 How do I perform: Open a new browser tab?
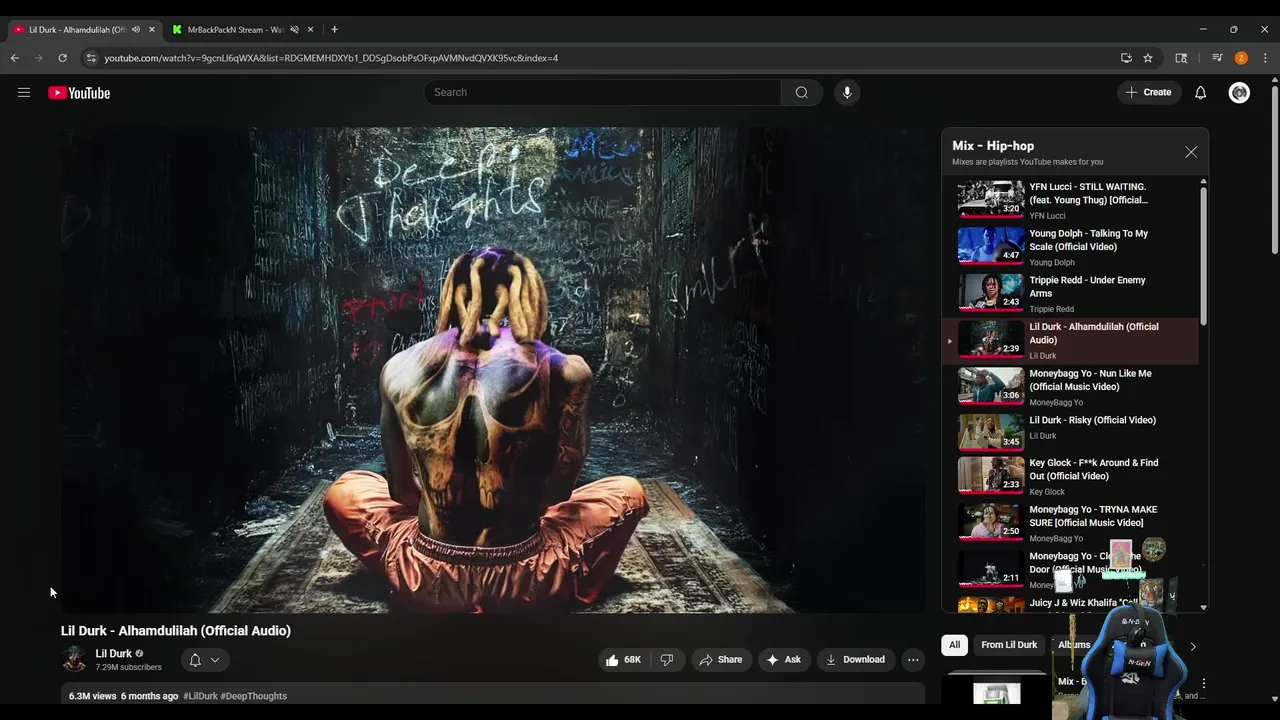[x=334, y=30]
